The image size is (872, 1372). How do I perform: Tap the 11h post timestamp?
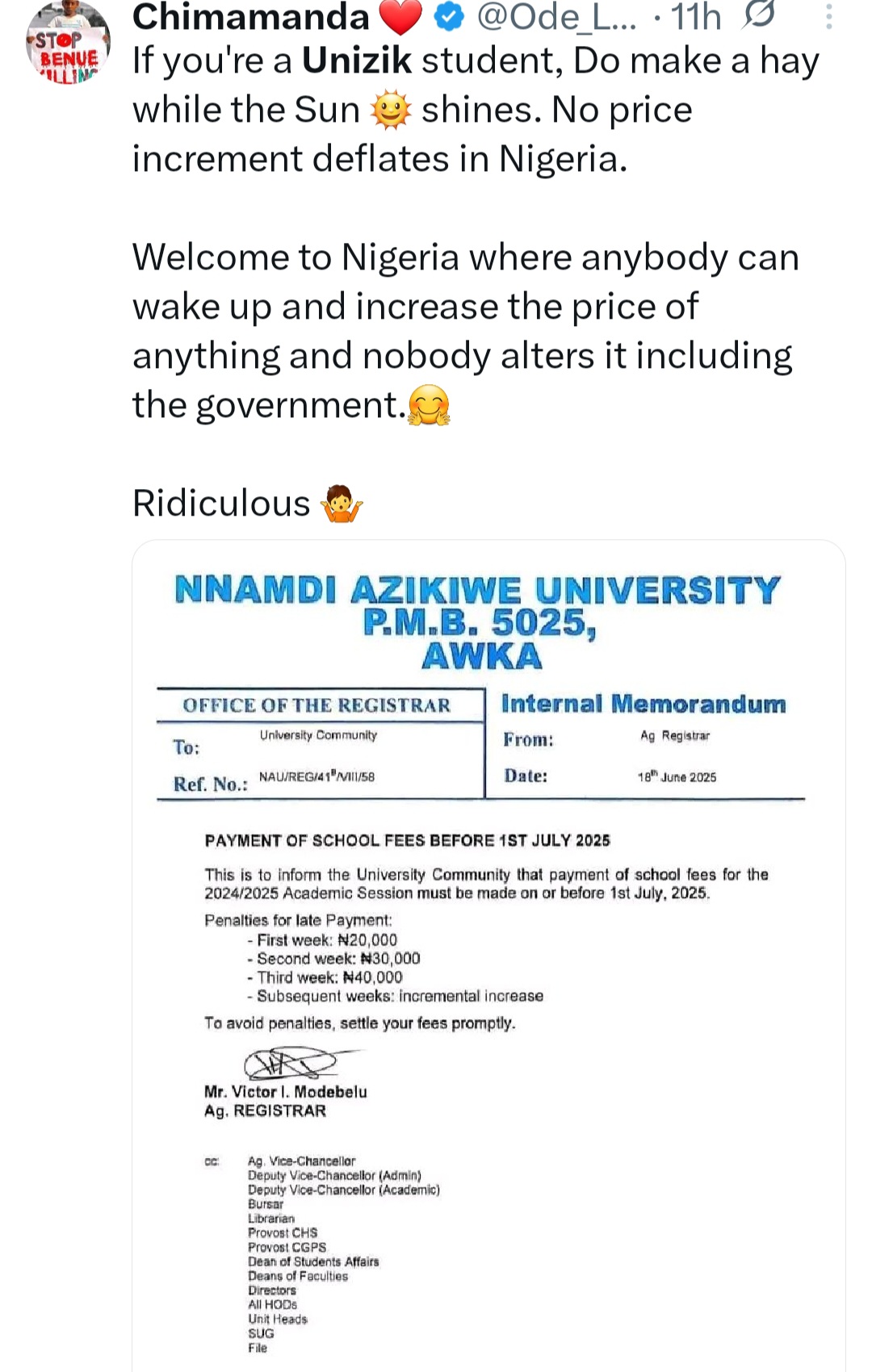(696, 17)
